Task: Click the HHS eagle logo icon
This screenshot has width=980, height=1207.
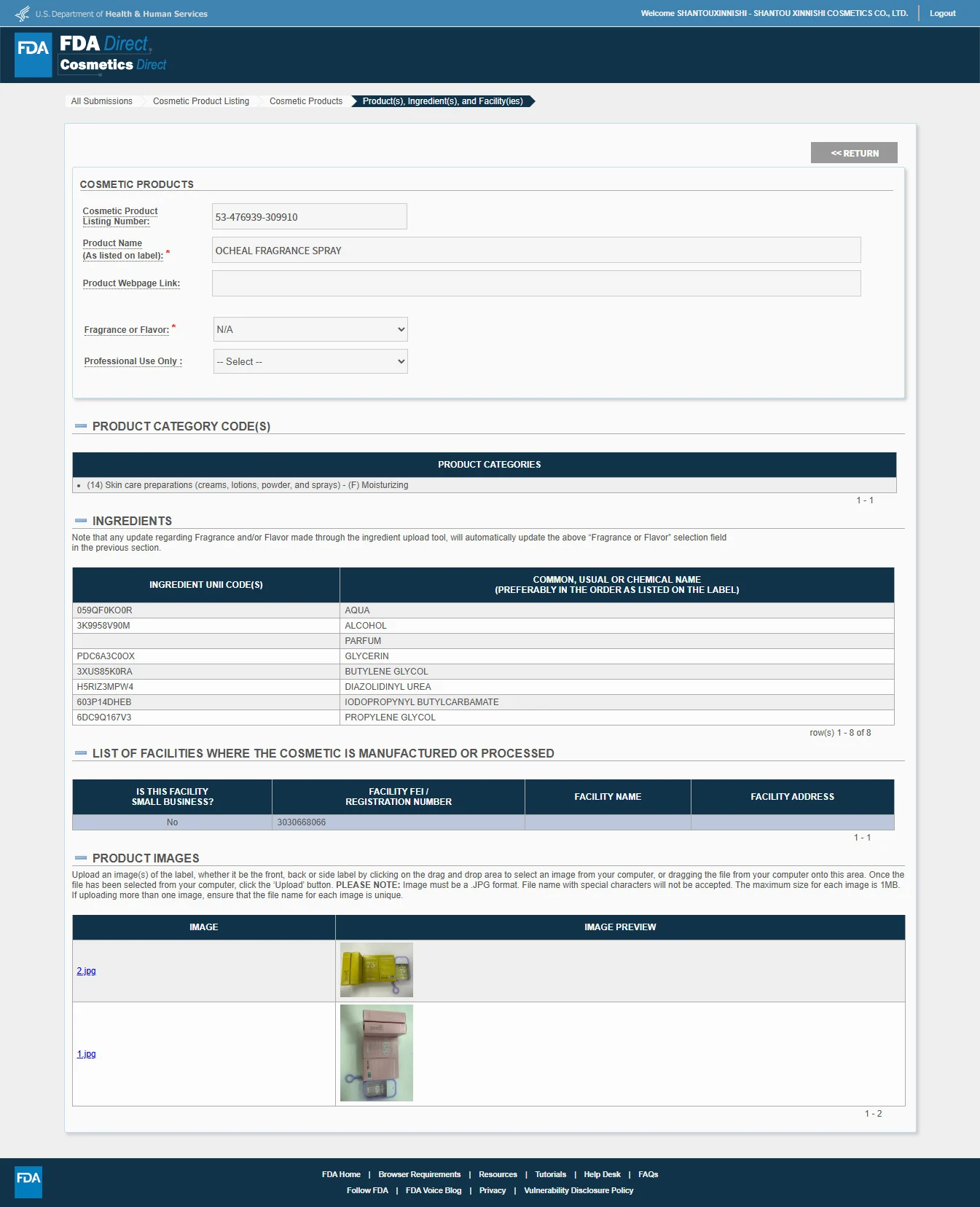Action: pyautogui.click(x=23, y=13)
